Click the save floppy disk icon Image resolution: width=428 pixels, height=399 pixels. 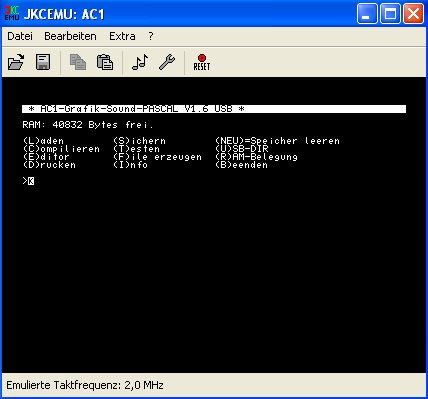(x=43, y=62)
